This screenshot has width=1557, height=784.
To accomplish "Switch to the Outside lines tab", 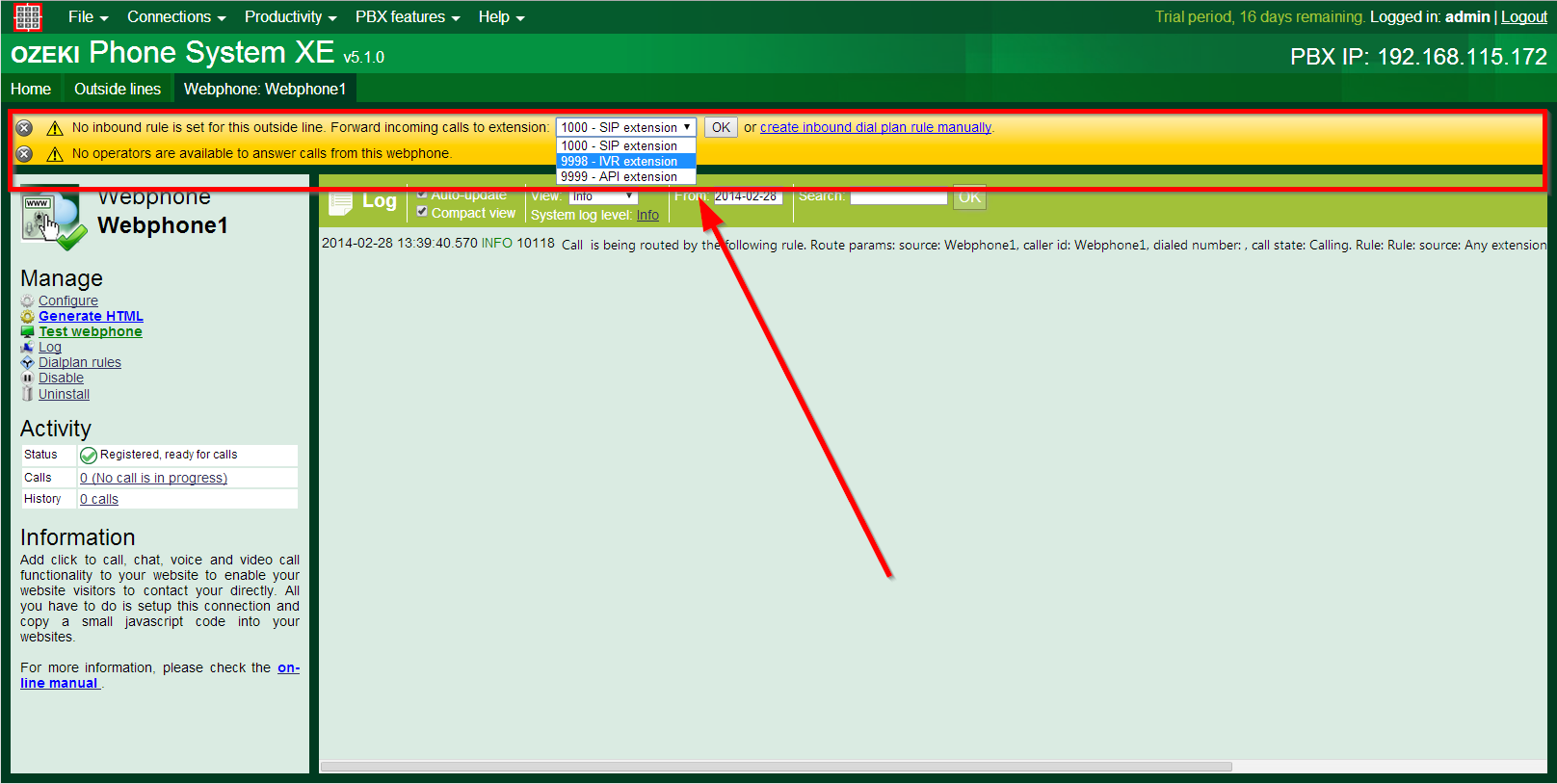I will tap(118, 89).
